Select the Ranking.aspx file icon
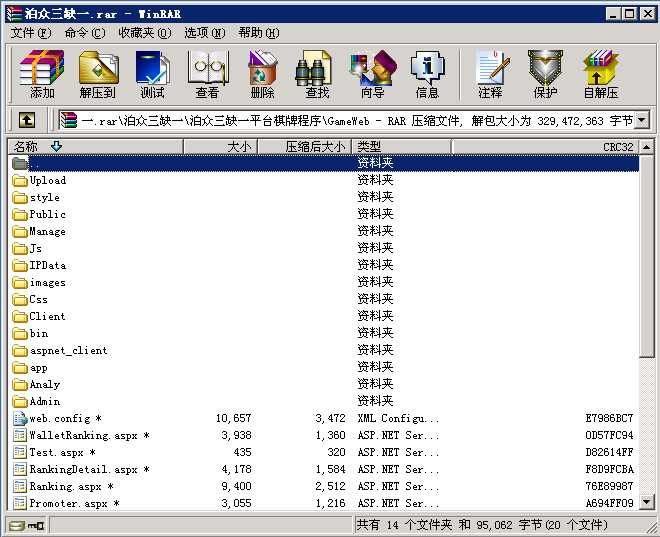This screenshot has width=660, height=537. click(20, 486)
